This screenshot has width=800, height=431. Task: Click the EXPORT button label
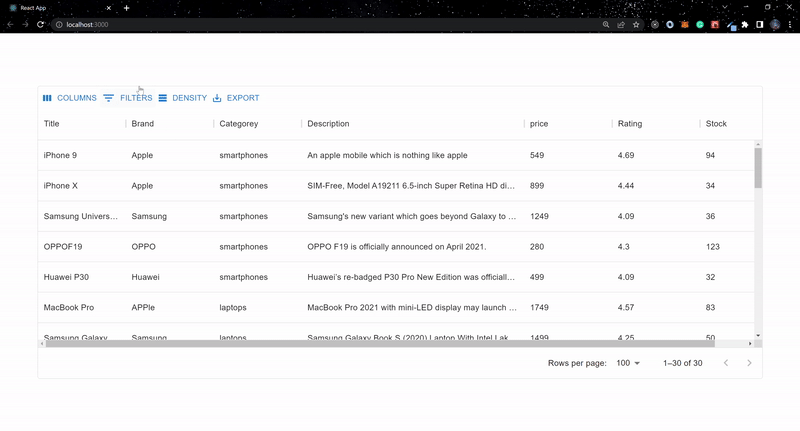pos(243,98)
